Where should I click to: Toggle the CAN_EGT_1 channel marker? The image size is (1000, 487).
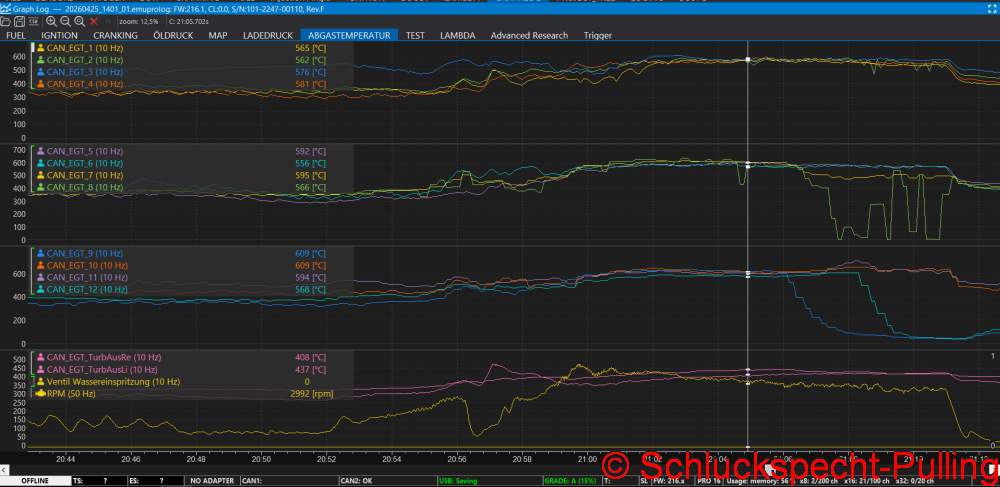coord(41,48)
